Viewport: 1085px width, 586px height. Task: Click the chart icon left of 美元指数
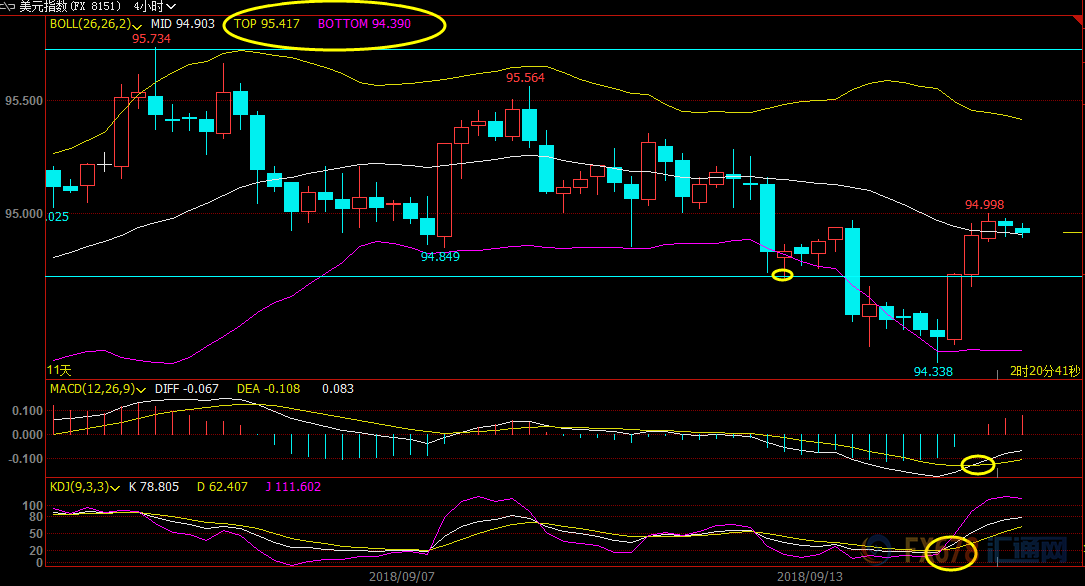(x=8, y=6)
